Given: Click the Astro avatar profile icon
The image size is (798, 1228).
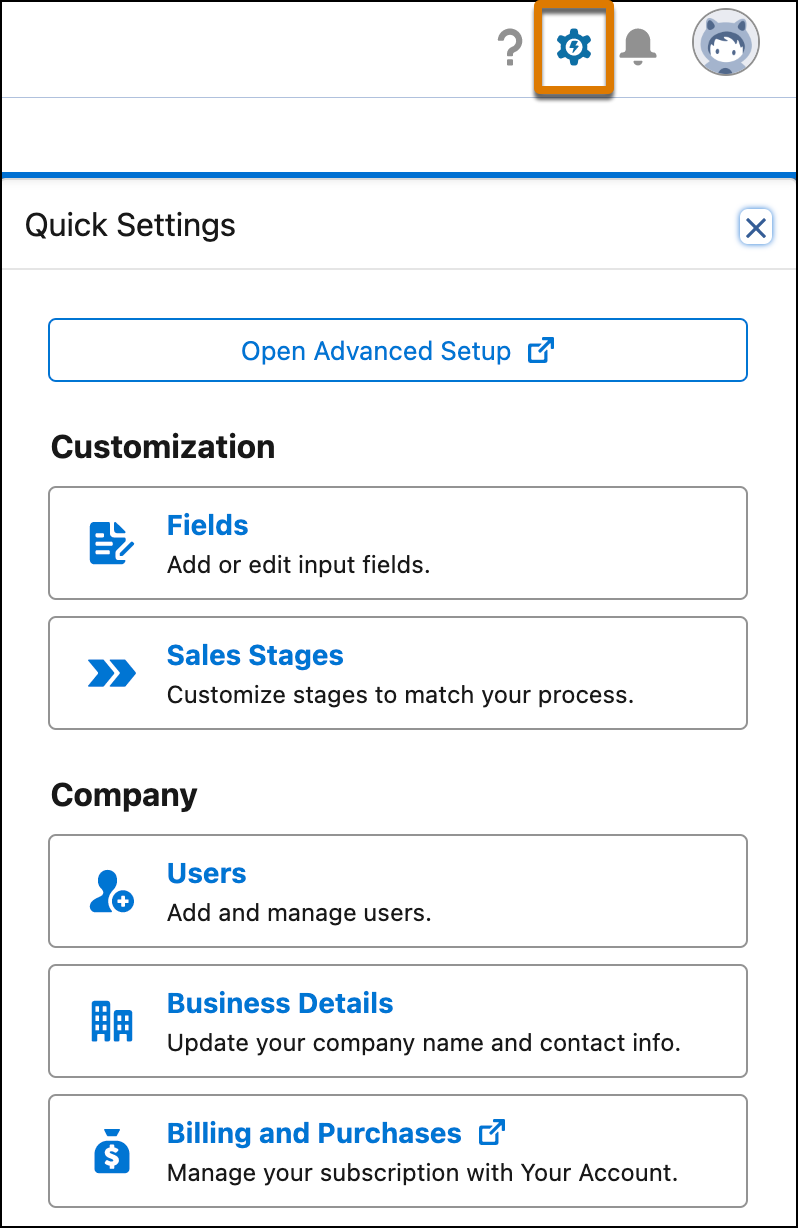Looking at the screenshot, I should tap(725, 43).
